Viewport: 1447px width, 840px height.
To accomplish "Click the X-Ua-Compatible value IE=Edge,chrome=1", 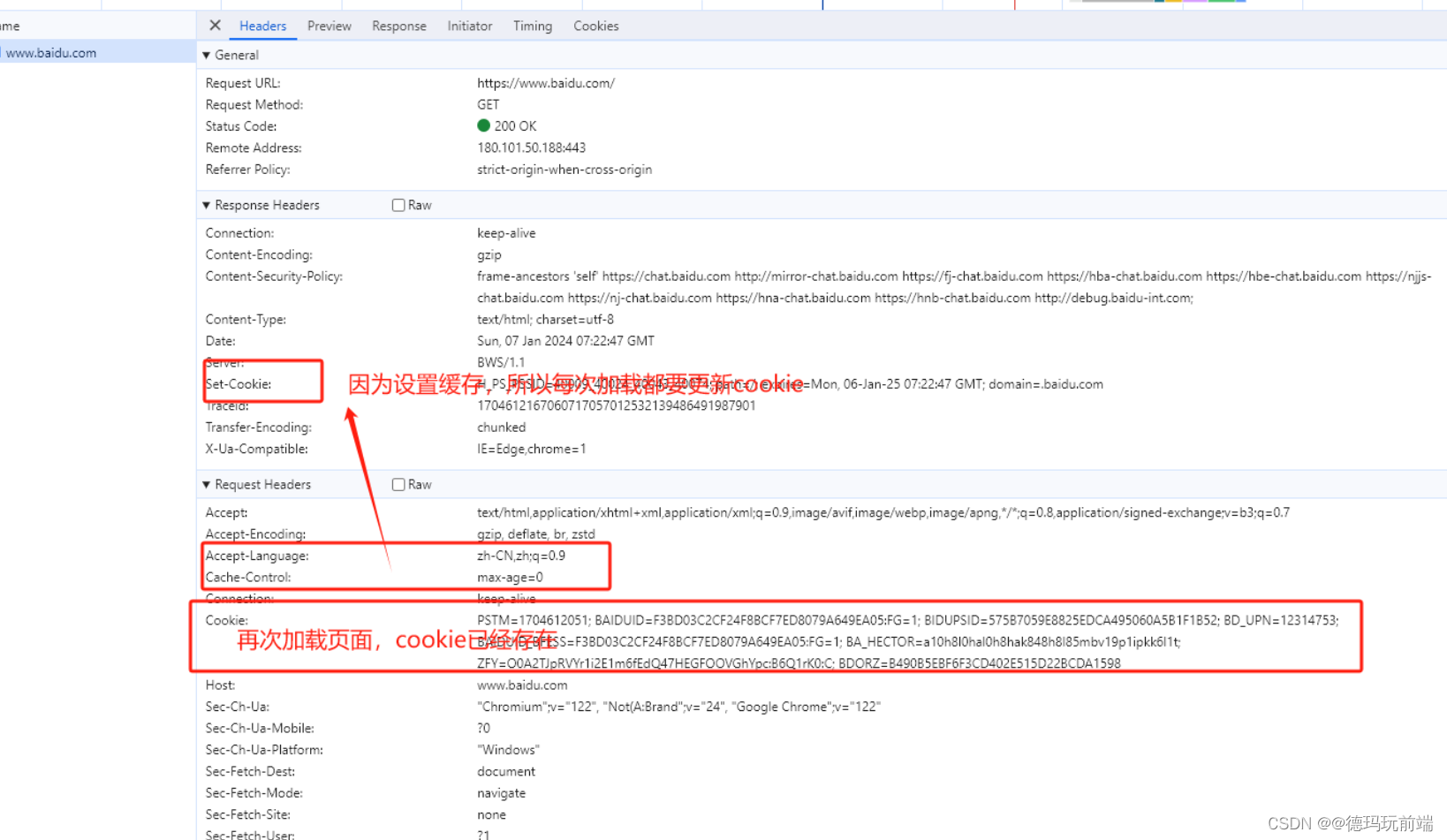I will click(x=532, y=449).
